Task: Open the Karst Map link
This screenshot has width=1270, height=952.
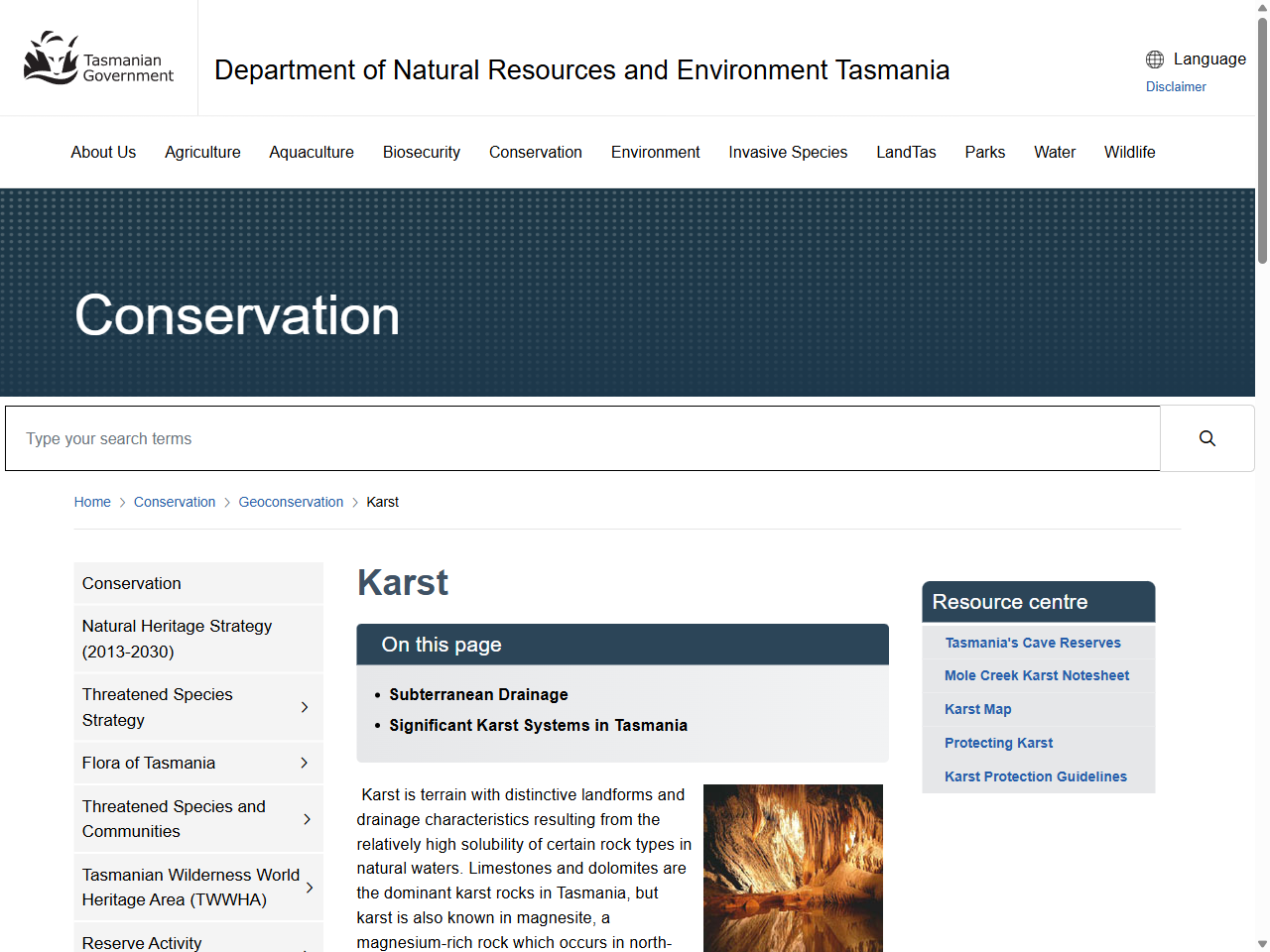Action: (x=978, y=709)
